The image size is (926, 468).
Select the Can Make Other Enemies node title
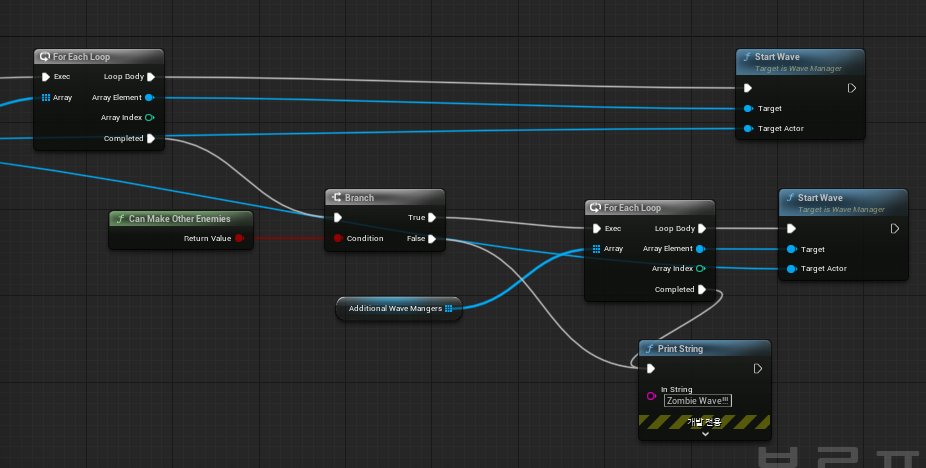(180, 219)
